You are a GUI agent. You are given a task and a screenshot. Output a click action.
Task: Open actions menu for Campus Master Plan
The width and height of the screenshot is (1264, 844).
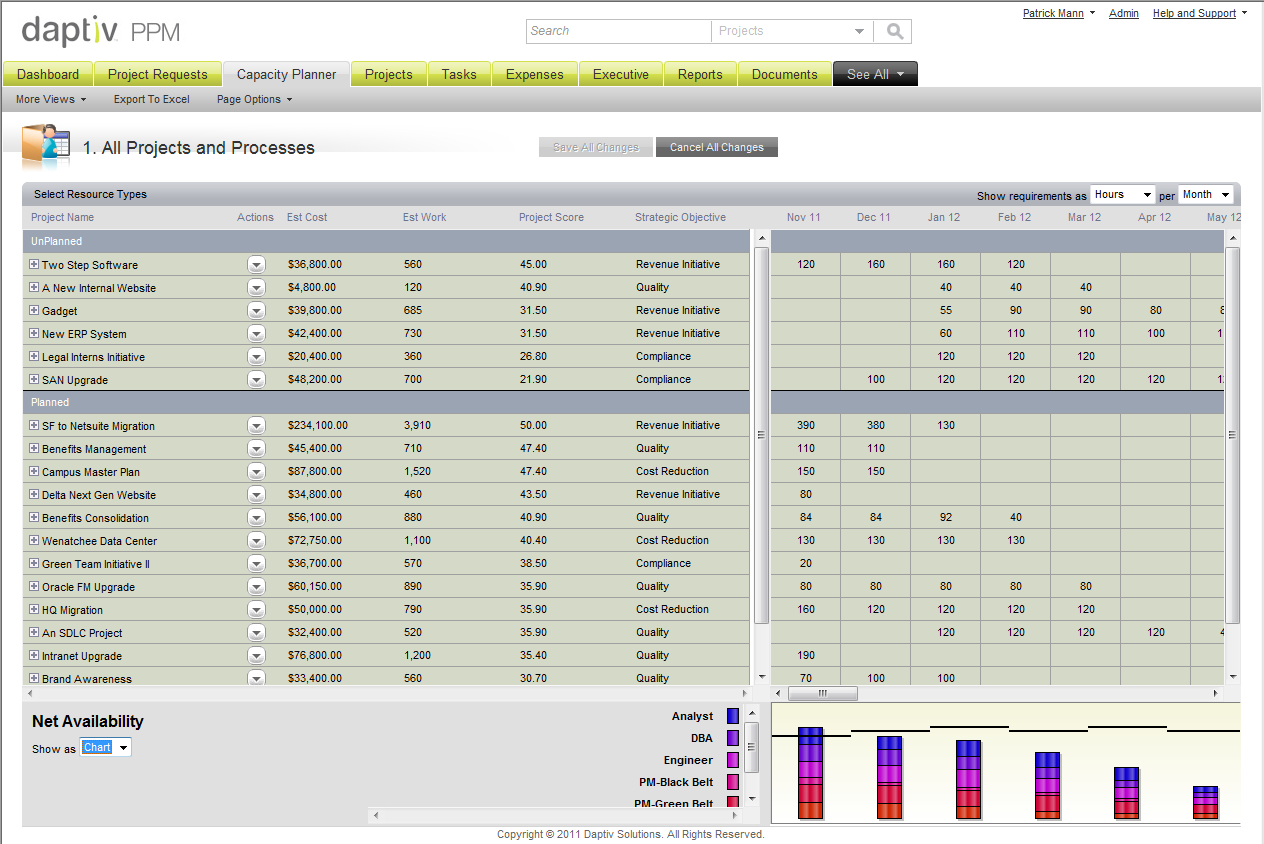click(x=257, y=472)
